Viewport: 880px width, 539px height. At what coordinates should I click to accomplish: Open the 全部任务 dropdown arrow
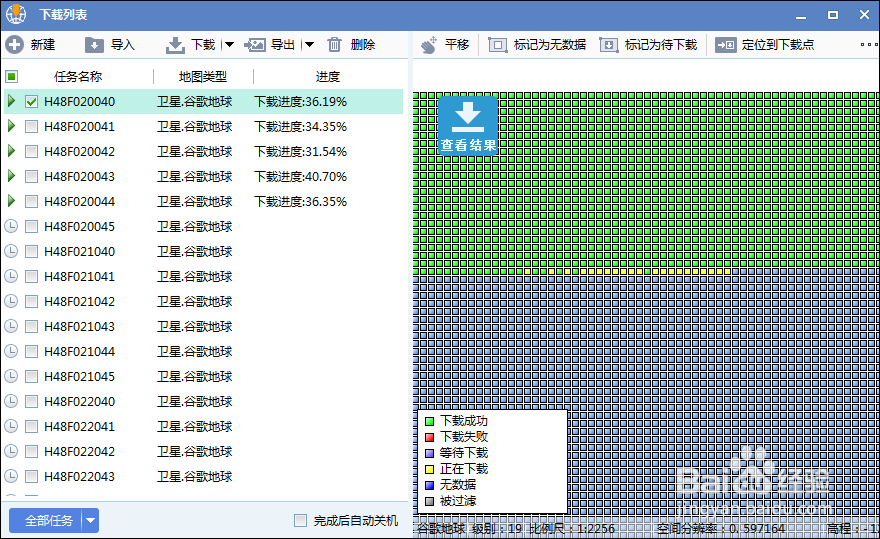click(91, 520)
